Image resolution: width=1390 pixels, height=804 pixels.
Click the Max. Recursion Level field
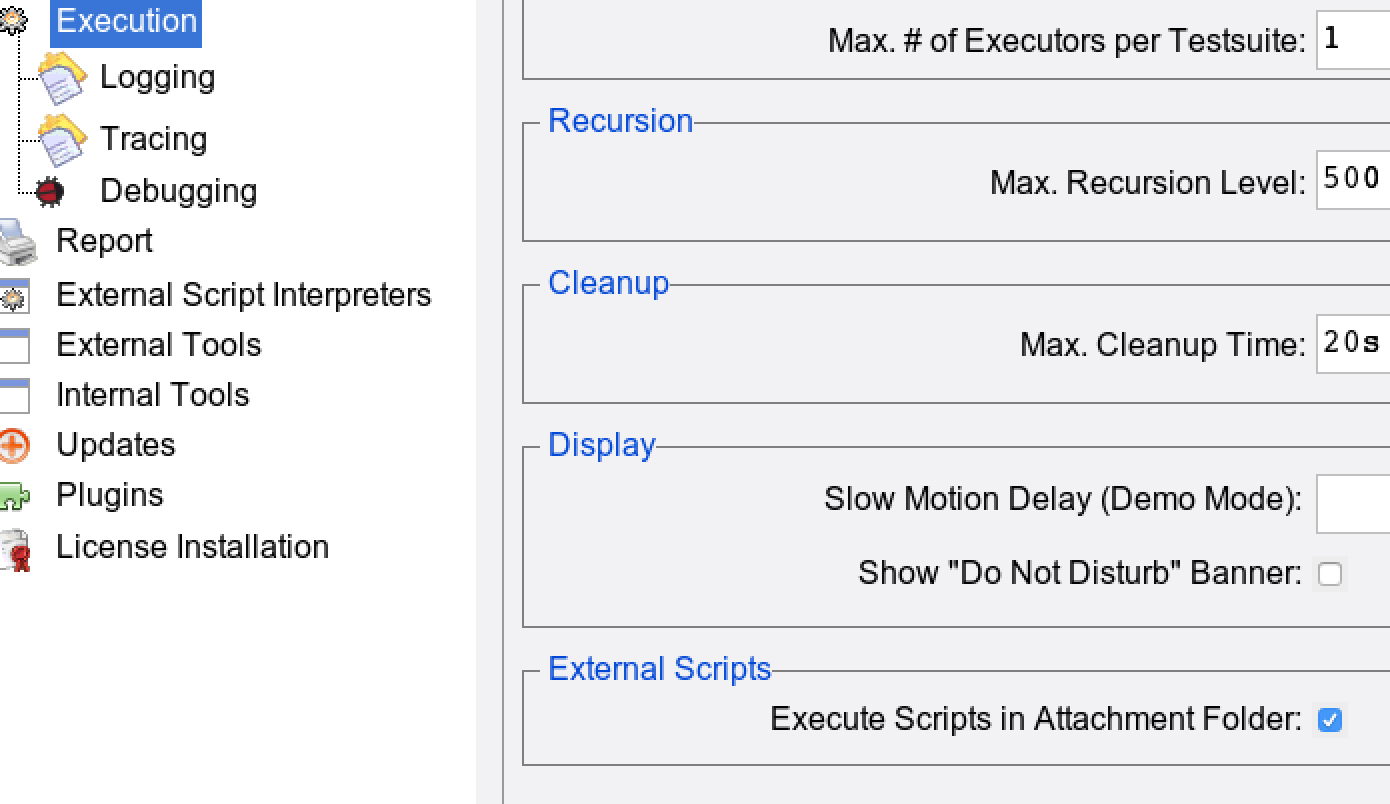1353,181
